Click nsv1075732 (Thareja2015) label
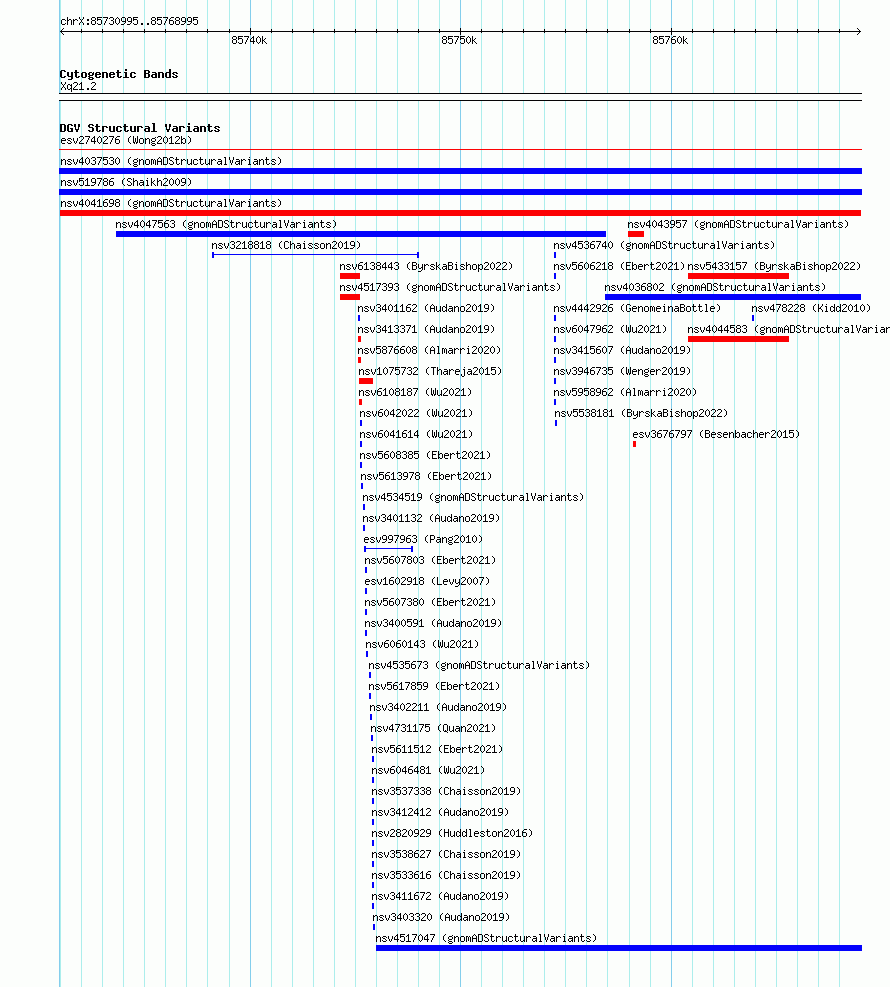 pos(430,371)
